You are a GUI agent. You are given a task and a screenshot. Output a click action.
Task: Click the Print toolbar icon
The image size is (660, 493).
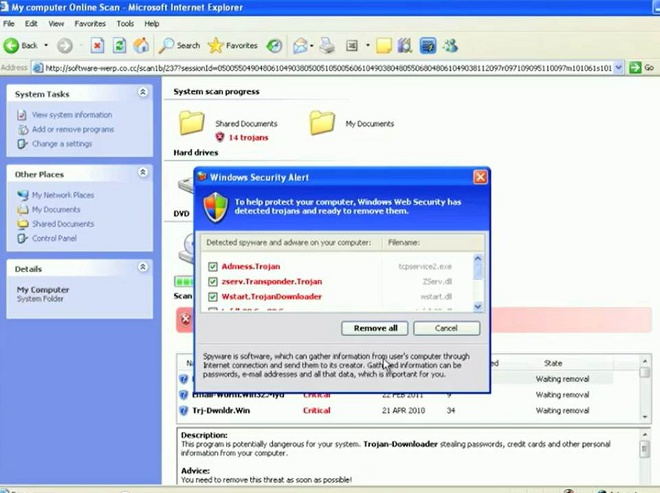tap(327, 45)
